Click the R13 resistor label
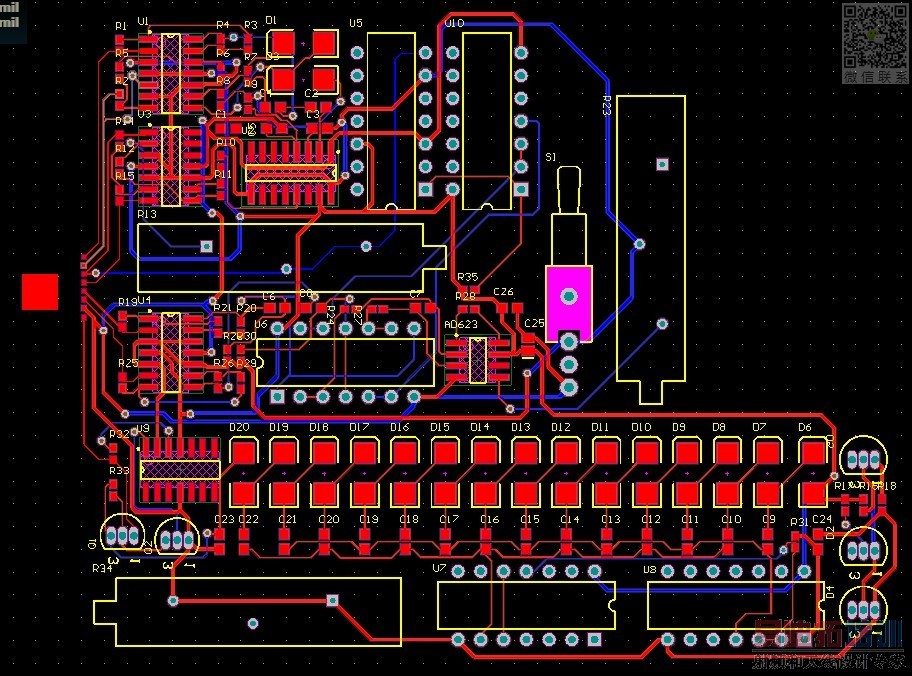912x676 pixels. 147,214
